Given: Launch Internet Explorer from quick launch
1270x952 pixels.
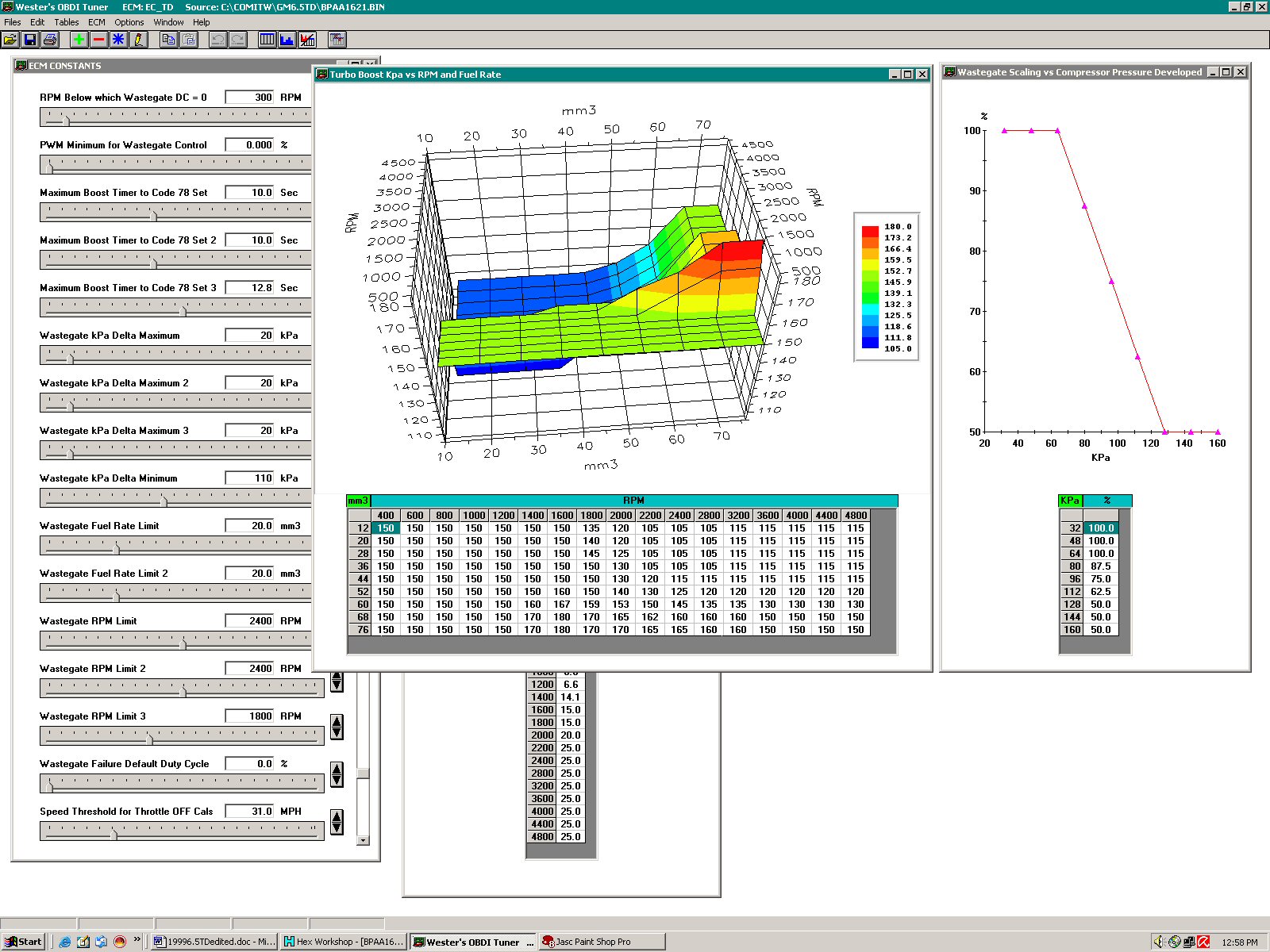Looking at the screenshot, I should pos(65,942).
